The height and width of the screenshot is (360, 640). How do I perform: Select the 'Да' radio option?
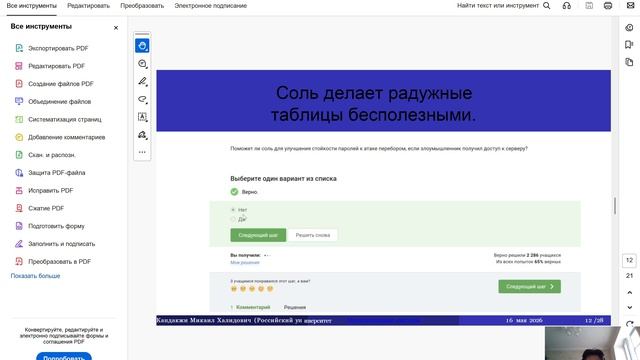click(x=233, y=220)
